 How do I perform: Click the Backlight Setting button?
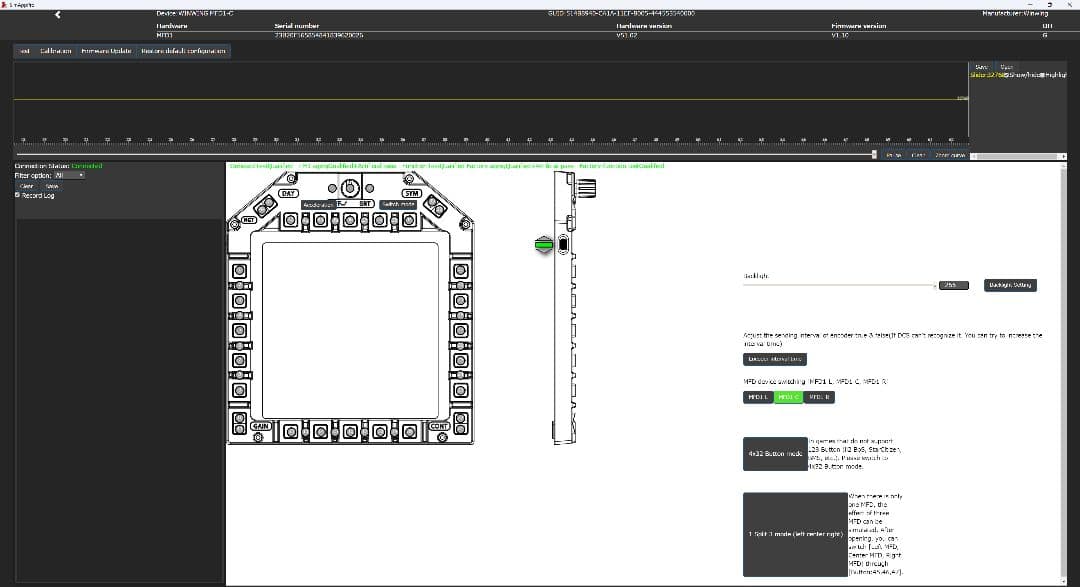coord(1010,285)
